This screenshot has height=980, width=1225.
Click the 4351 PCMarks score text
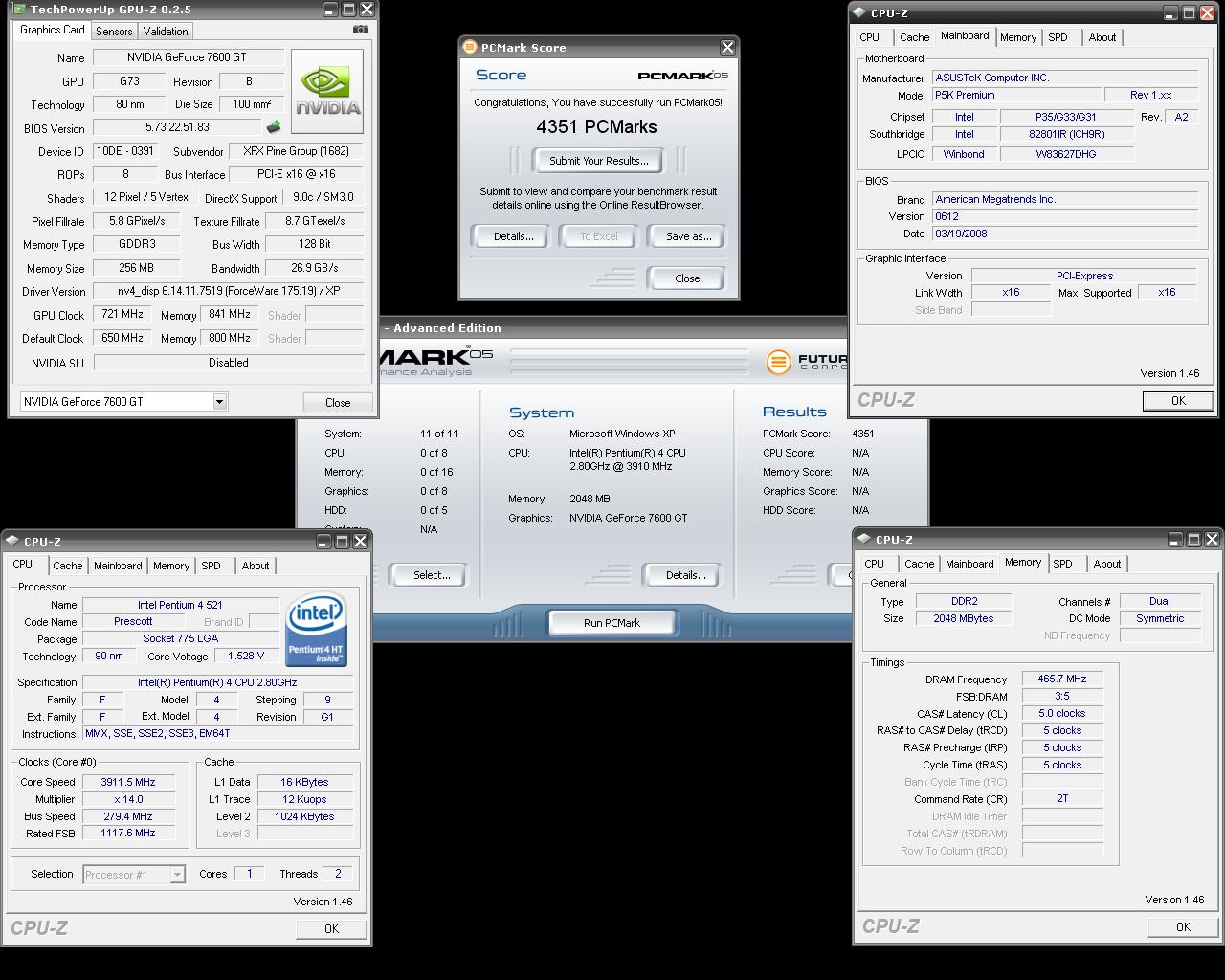[597, 126]
